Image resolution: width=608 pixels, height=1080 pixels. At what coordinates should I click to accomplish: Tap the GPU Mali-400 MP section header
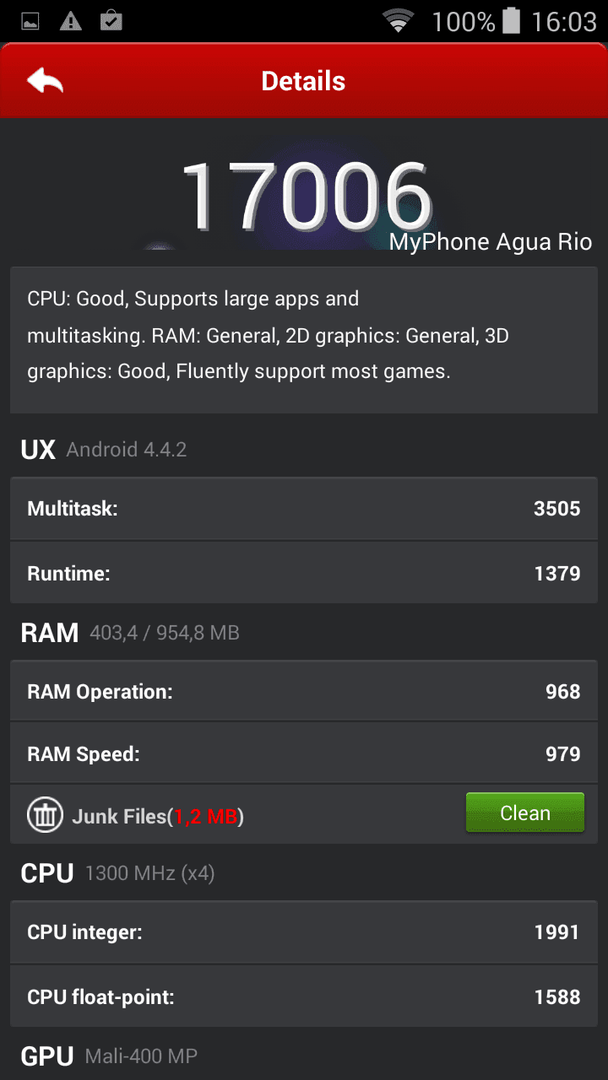[109, 1056]
